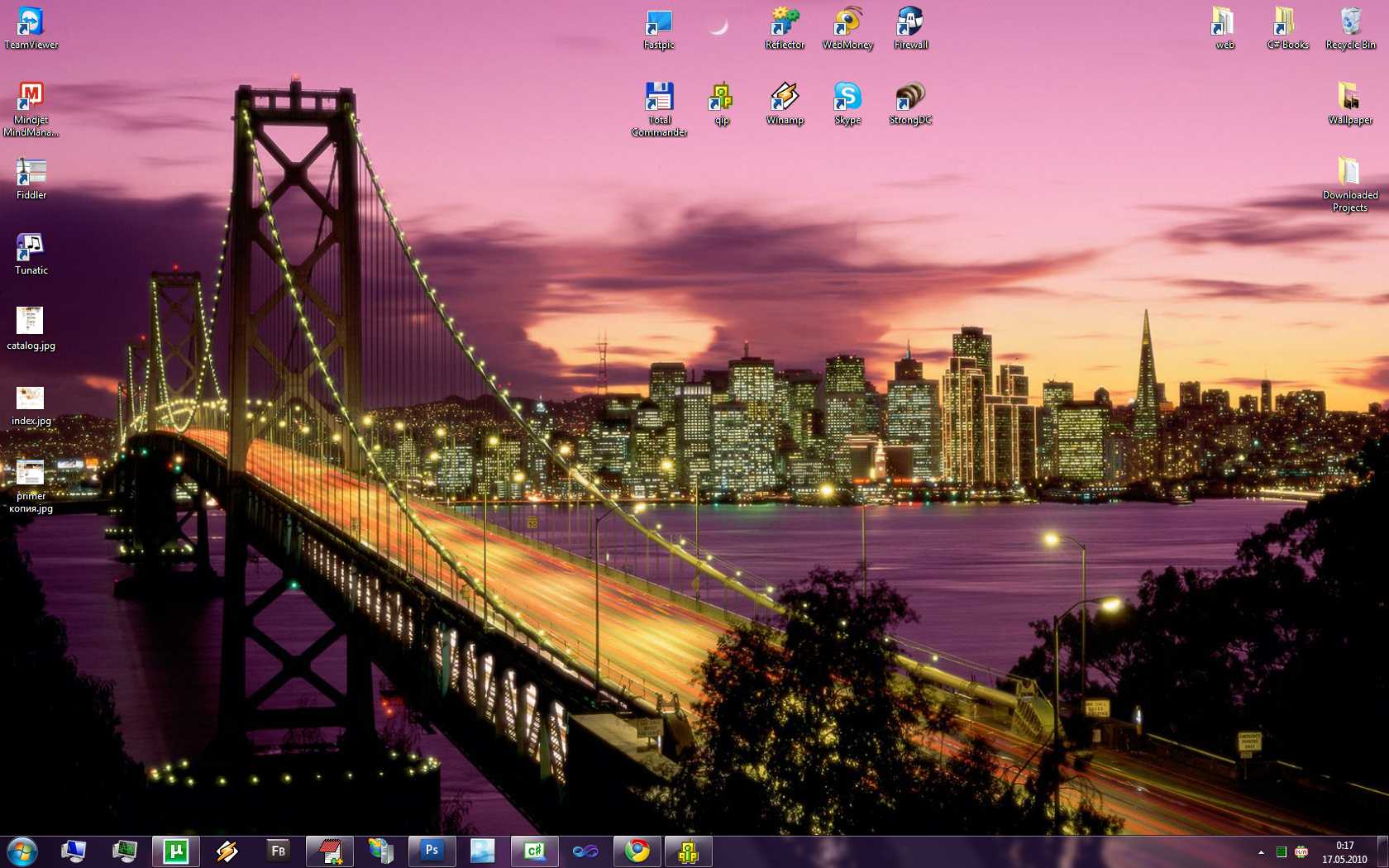
Task: Click the Flash Builder taskbar icon
Action: (278, 851)
